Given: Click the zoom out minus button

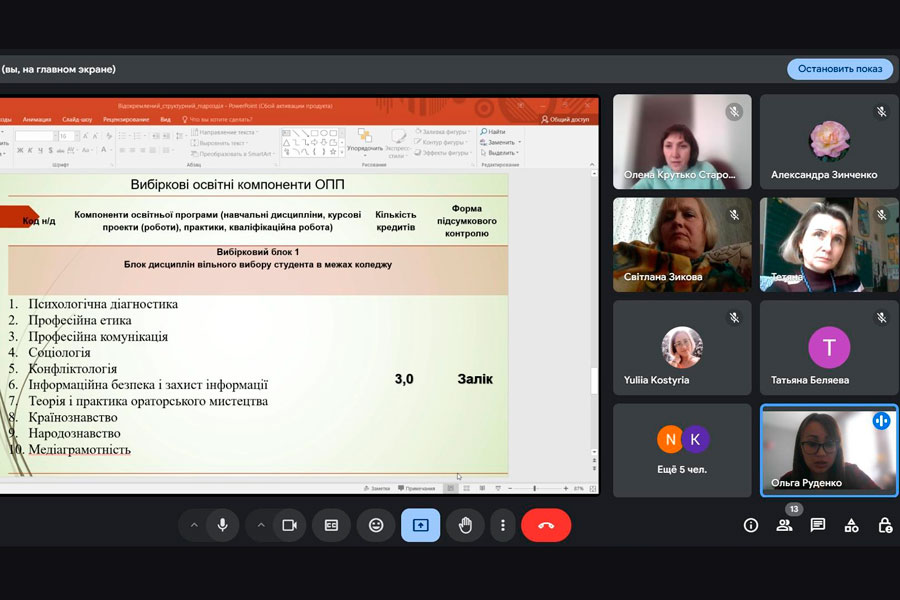Looking at the screenshot, I should (x=510, y=489).
